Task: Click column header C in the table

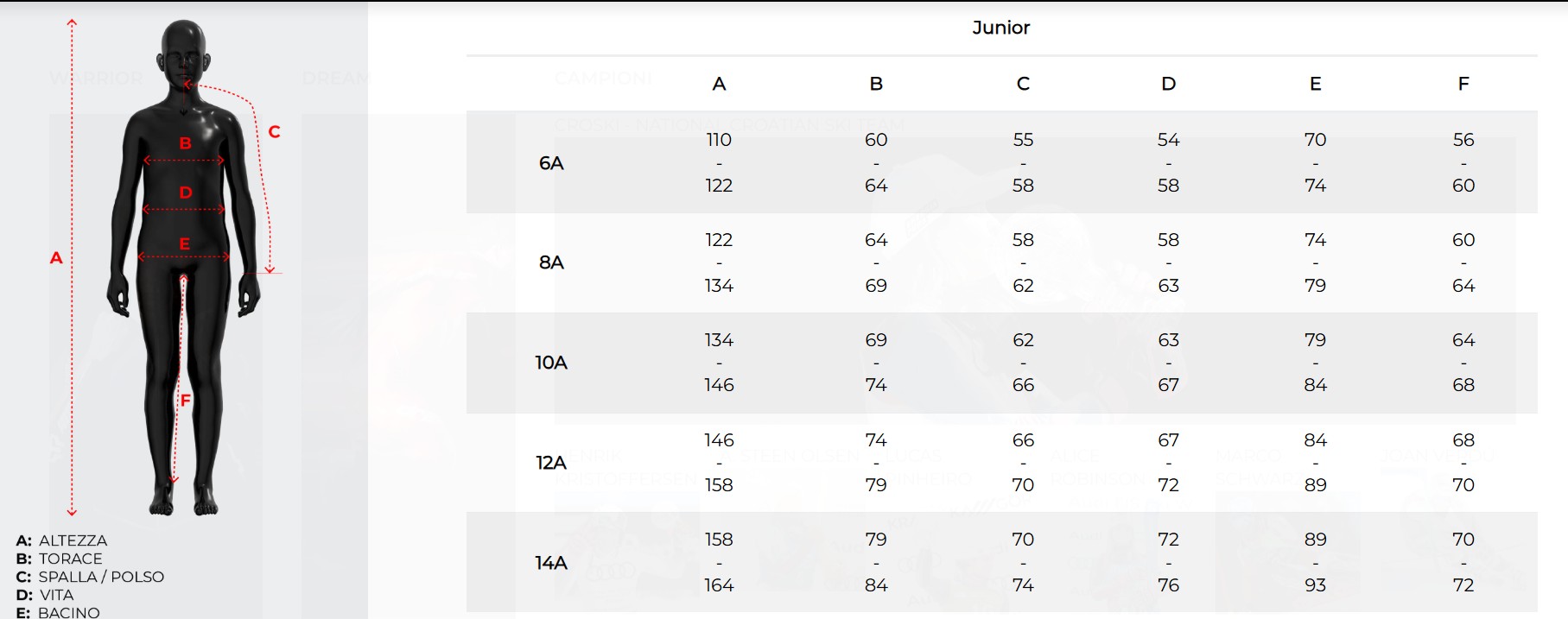Action: pyautogui.click(x=1023, y=84)
